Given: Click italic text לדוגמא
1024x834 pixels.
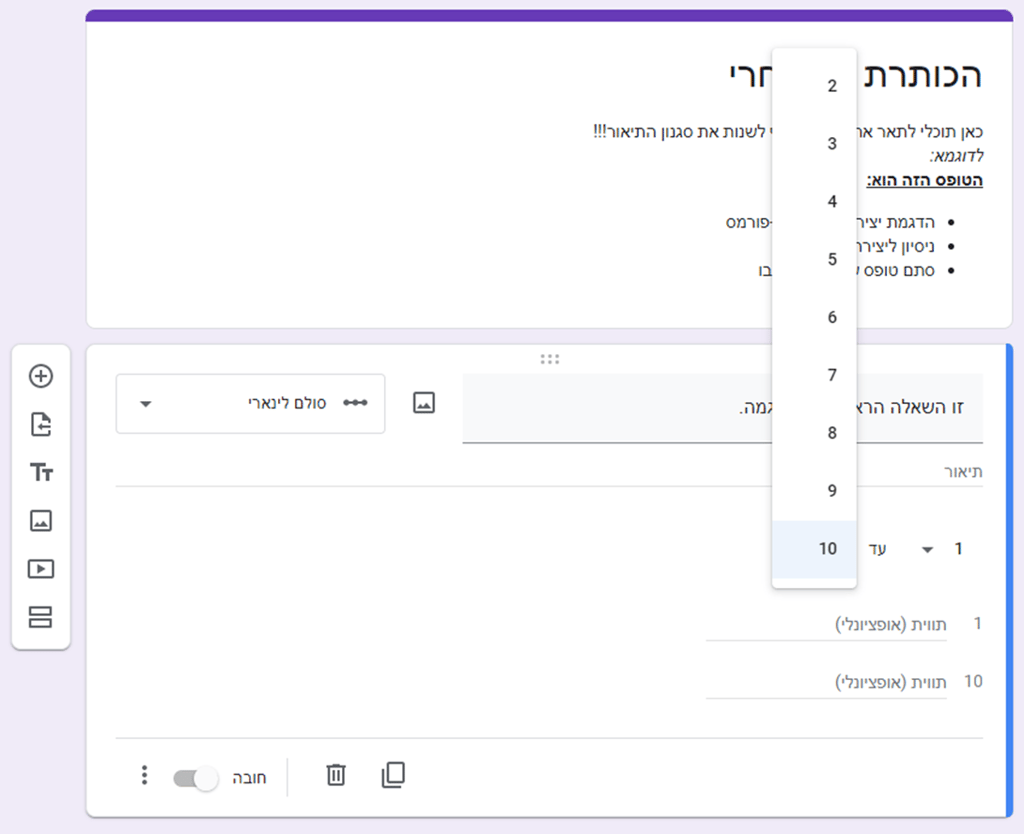Looking at the screenshot, I should click(957, 156).
